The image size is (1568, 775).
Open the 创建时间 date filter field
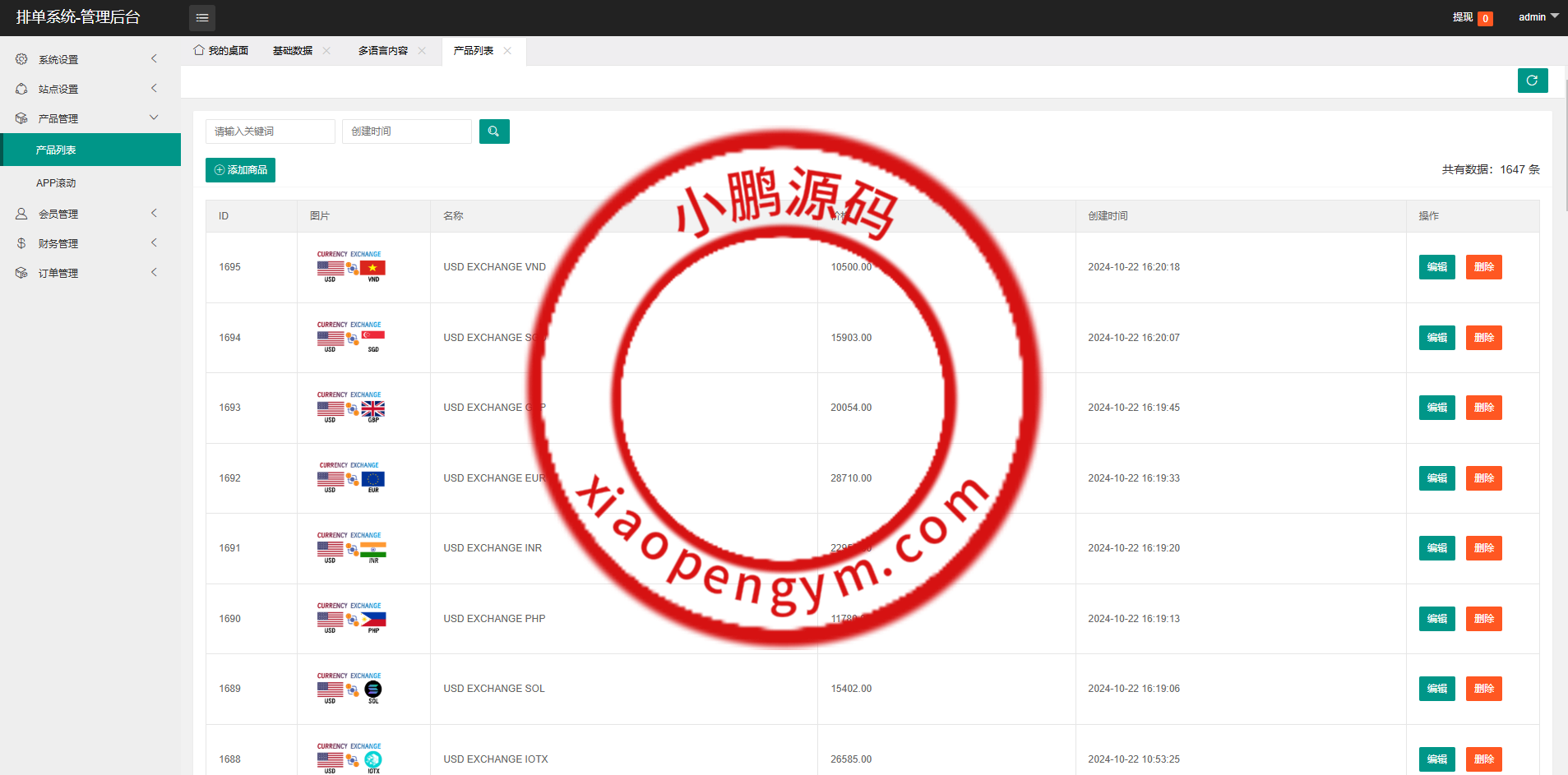pos(406,131)
